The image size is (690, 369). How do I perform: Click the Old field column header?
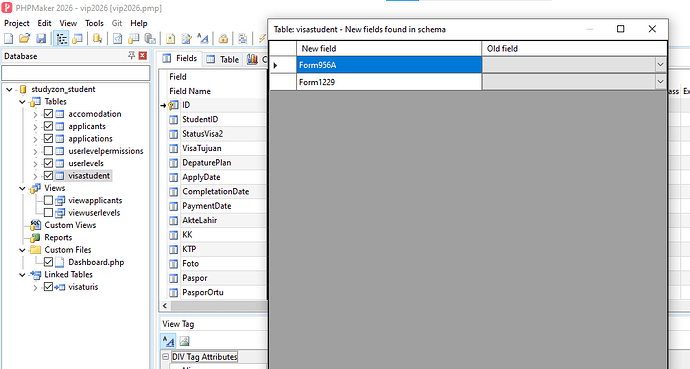[x=574, y=48]
